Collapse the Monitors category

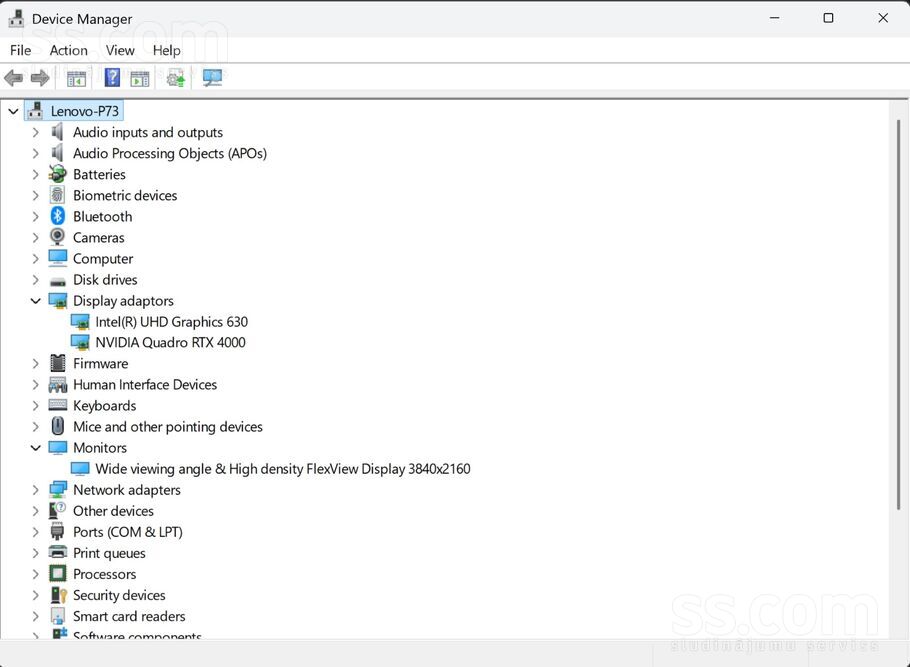point(35,448)
